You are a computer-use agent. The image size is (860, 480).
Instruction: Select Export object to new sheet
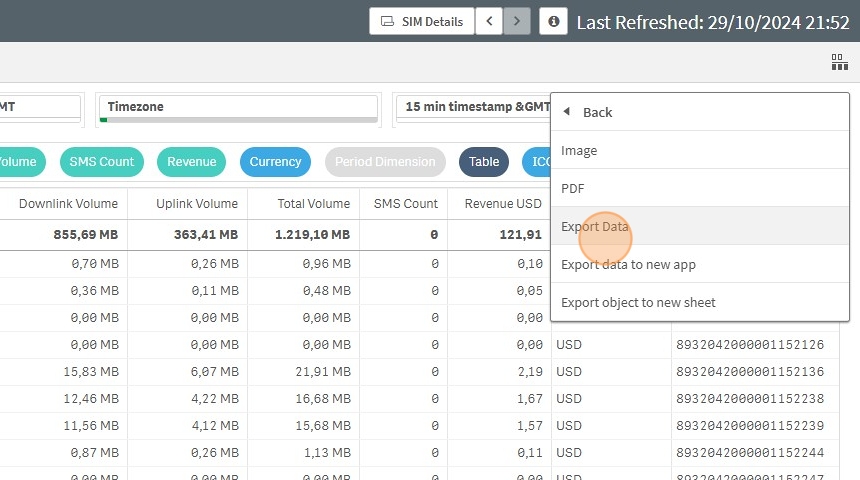coord(700,302)
